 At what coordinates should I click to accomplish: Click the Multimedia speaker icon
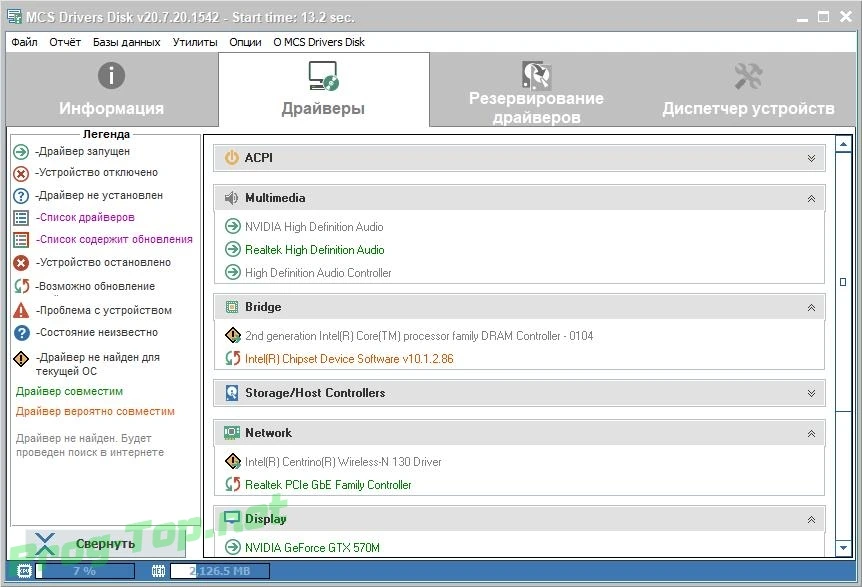(231, 198)
